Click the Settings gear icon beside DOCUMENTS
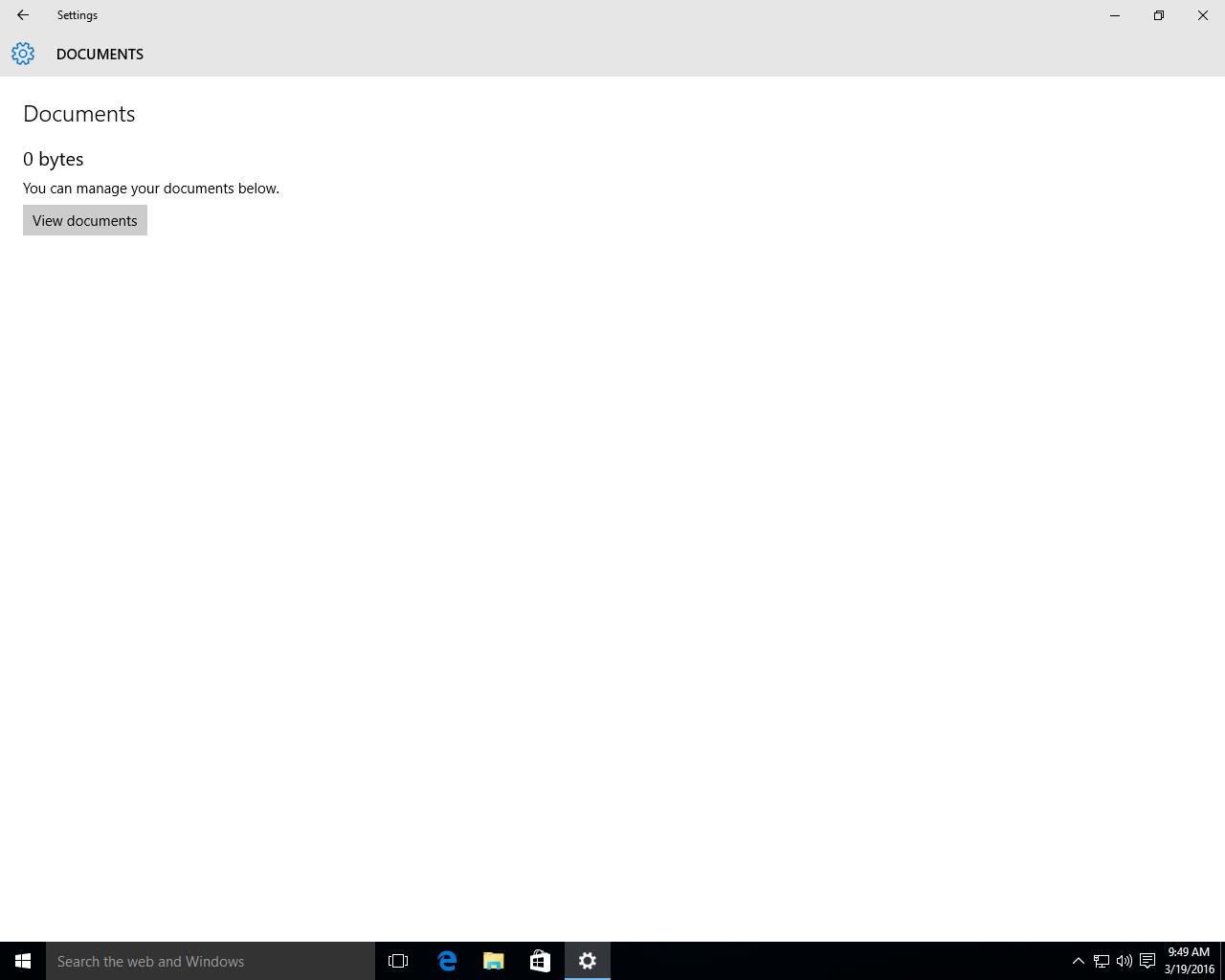1225x980 pixels. click(23, 54)
